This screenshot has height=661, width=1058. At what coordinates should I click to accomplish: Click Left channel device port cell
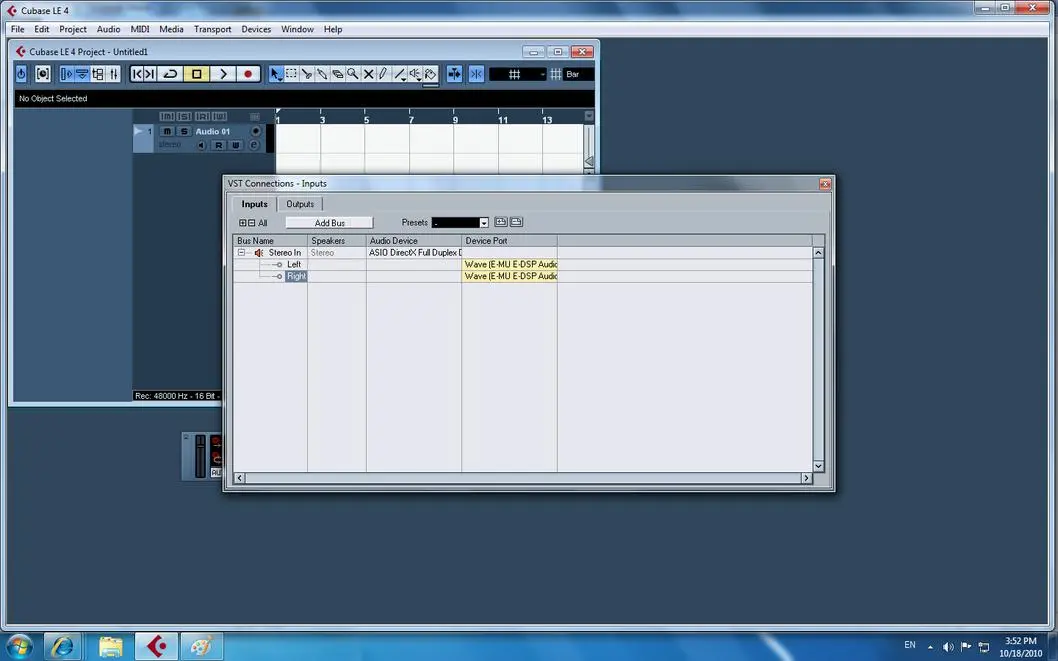[509, 265]
